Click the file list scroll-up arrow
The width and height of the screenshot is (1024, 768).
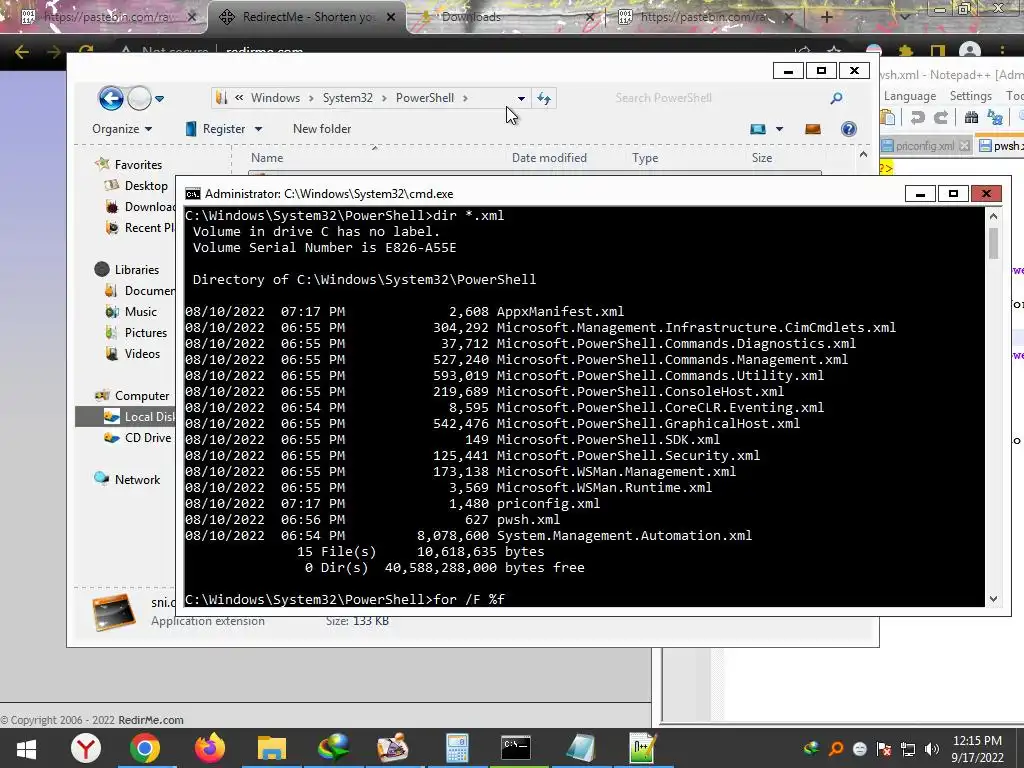(863, 155)
